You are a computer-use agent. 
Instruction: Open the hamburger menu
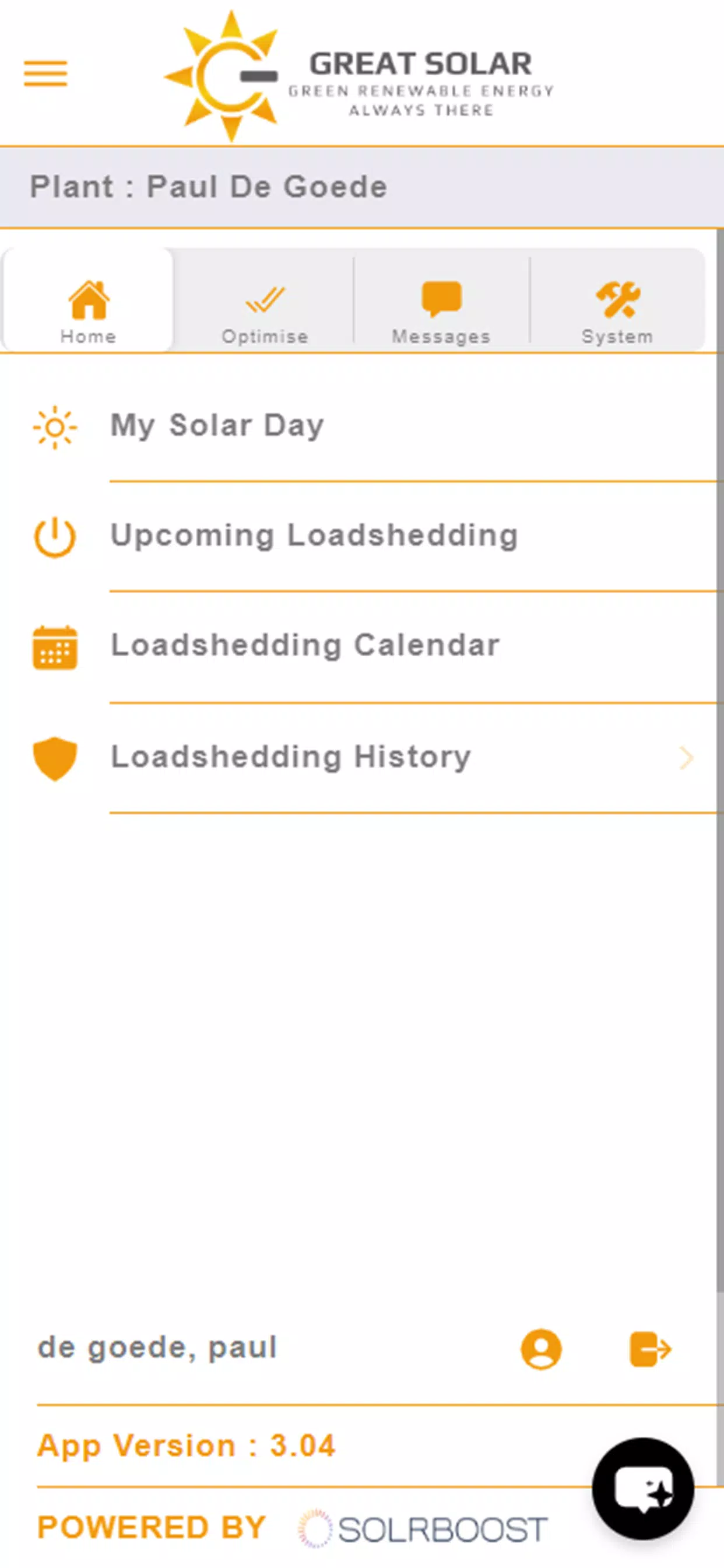coord(45,73)
